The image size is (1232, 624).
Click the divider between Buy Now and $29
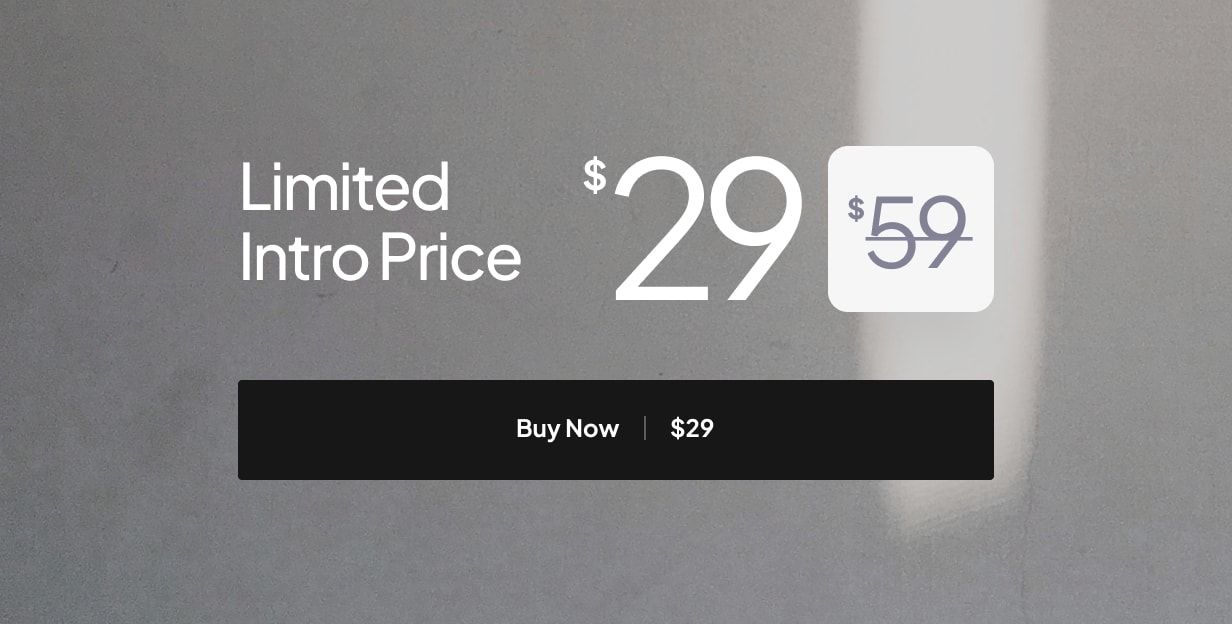point(644,429)
